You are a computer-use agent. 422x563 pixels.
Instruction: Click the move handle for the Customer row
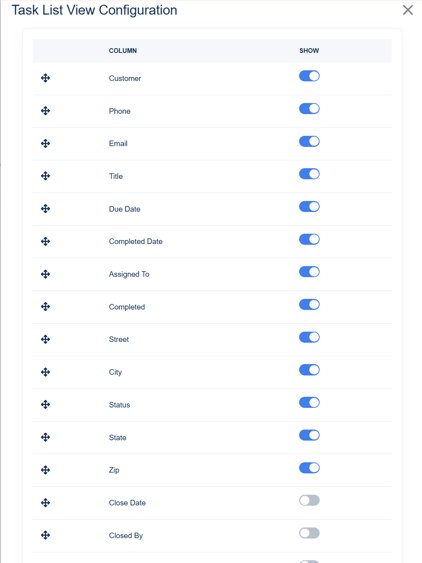(x=45, y=78)
